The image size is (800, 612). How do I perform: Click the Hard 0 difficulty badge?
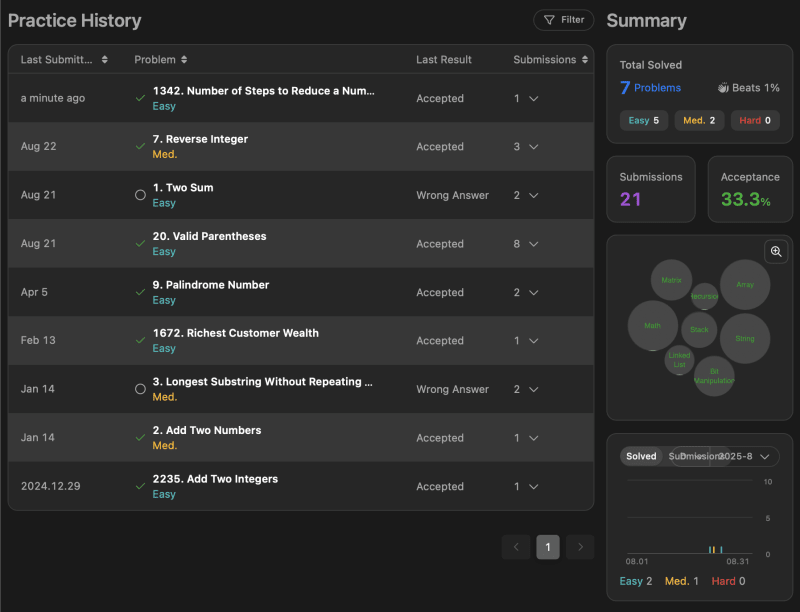coord(755,120)
